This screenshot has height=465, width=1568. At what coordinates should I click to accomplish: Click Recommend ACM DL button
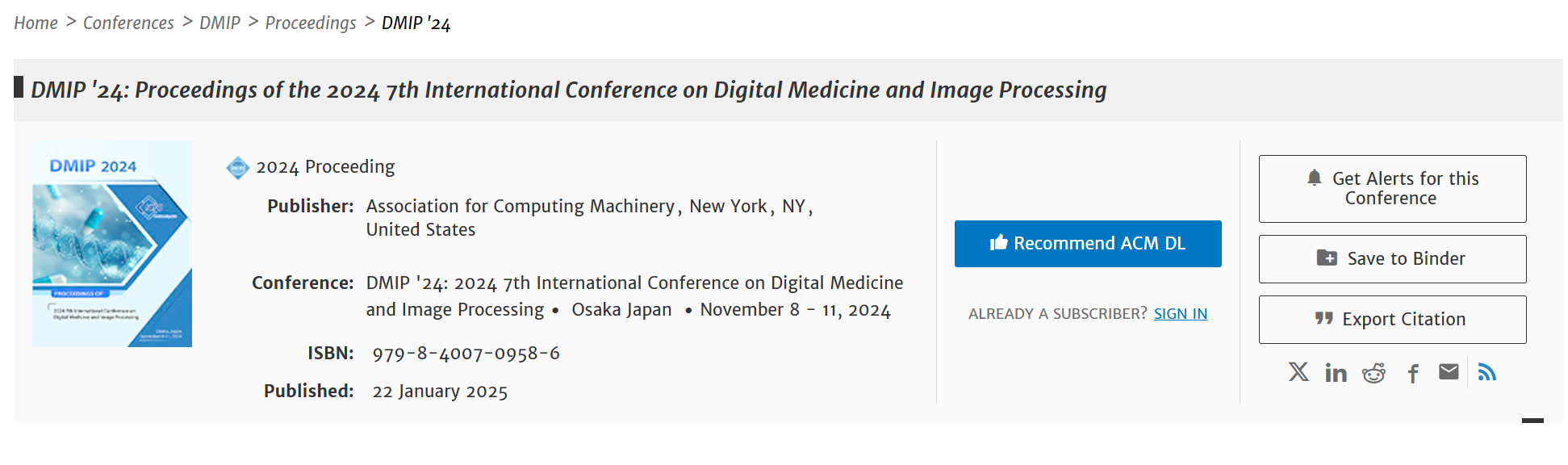point(1088,244)
